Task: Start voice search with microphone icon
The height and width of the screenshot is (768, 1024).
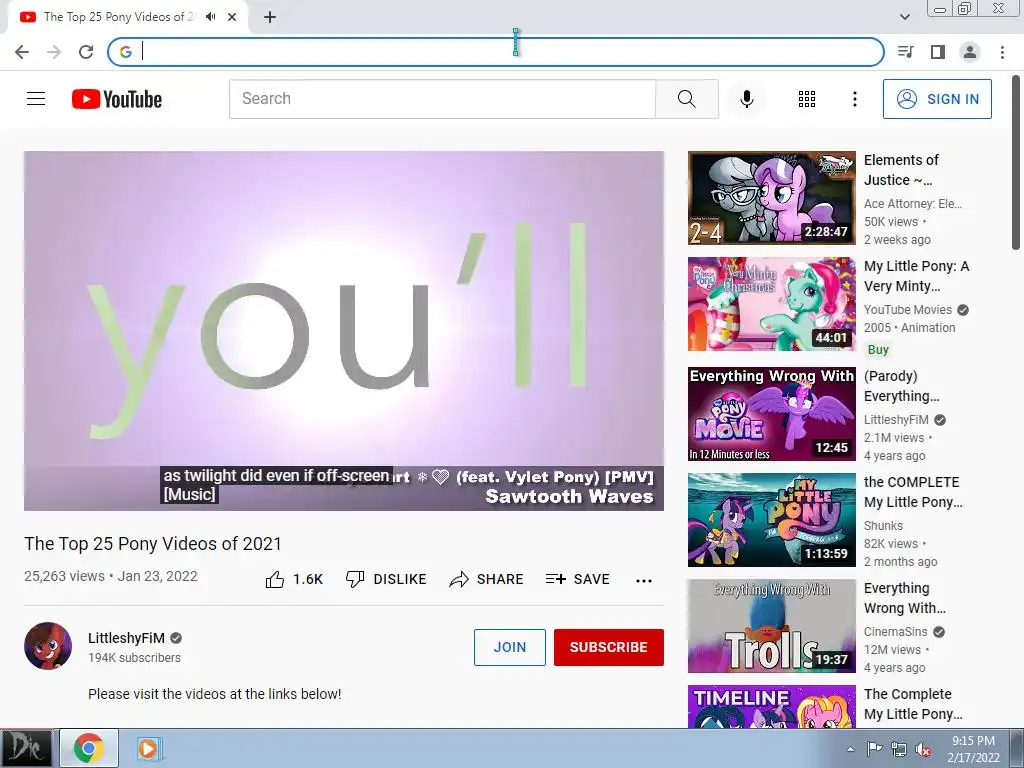Action: 746,99
